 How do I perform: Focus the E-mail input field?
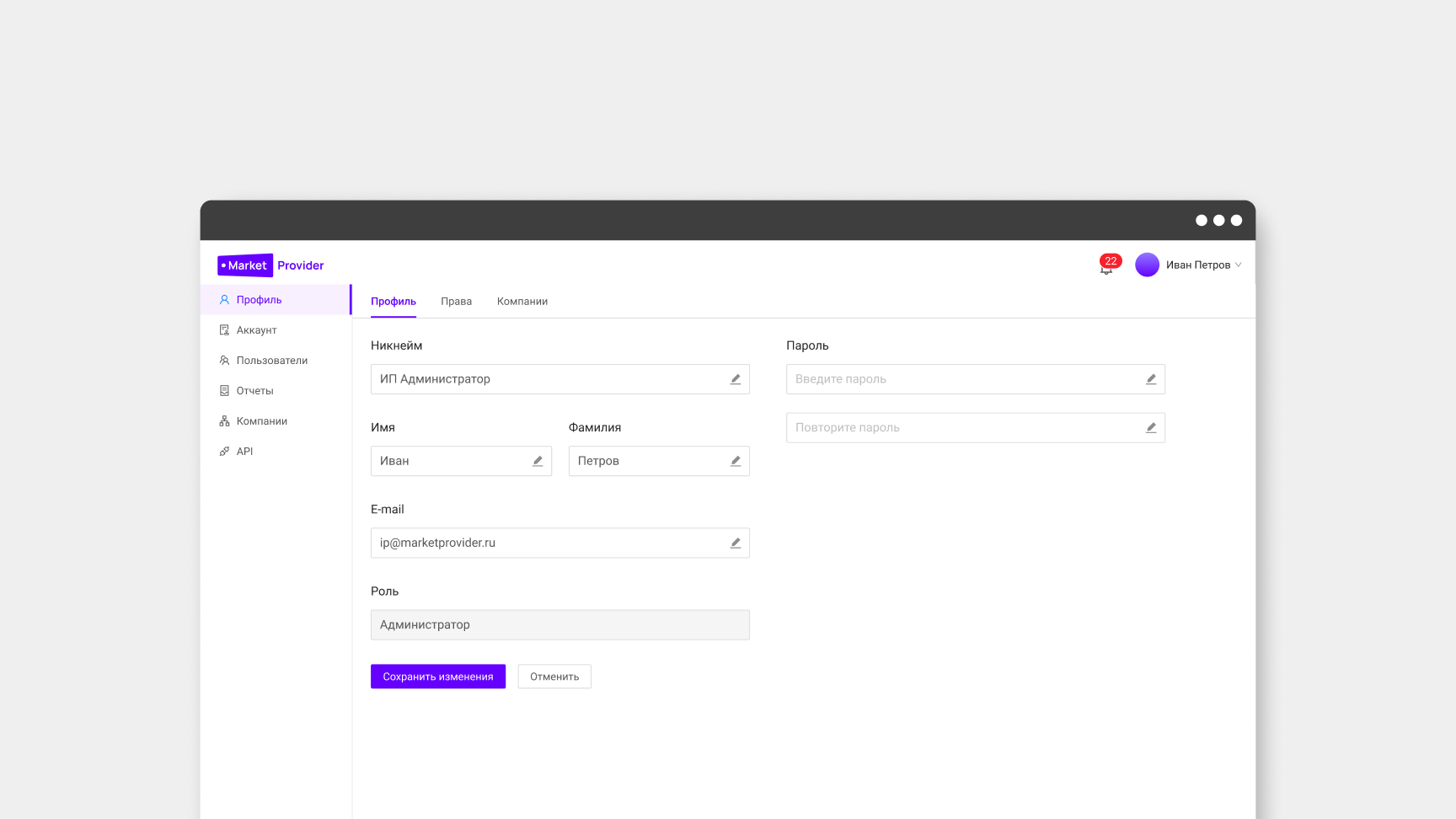point(548,543)
